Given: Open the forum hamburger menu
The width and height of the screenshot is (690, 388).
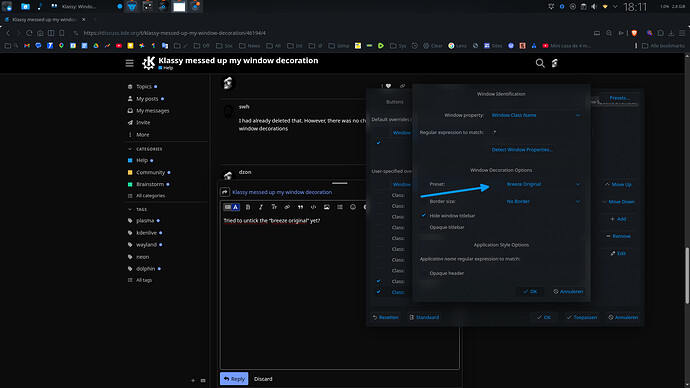Looking at the screenshot, I should [129, 63].
